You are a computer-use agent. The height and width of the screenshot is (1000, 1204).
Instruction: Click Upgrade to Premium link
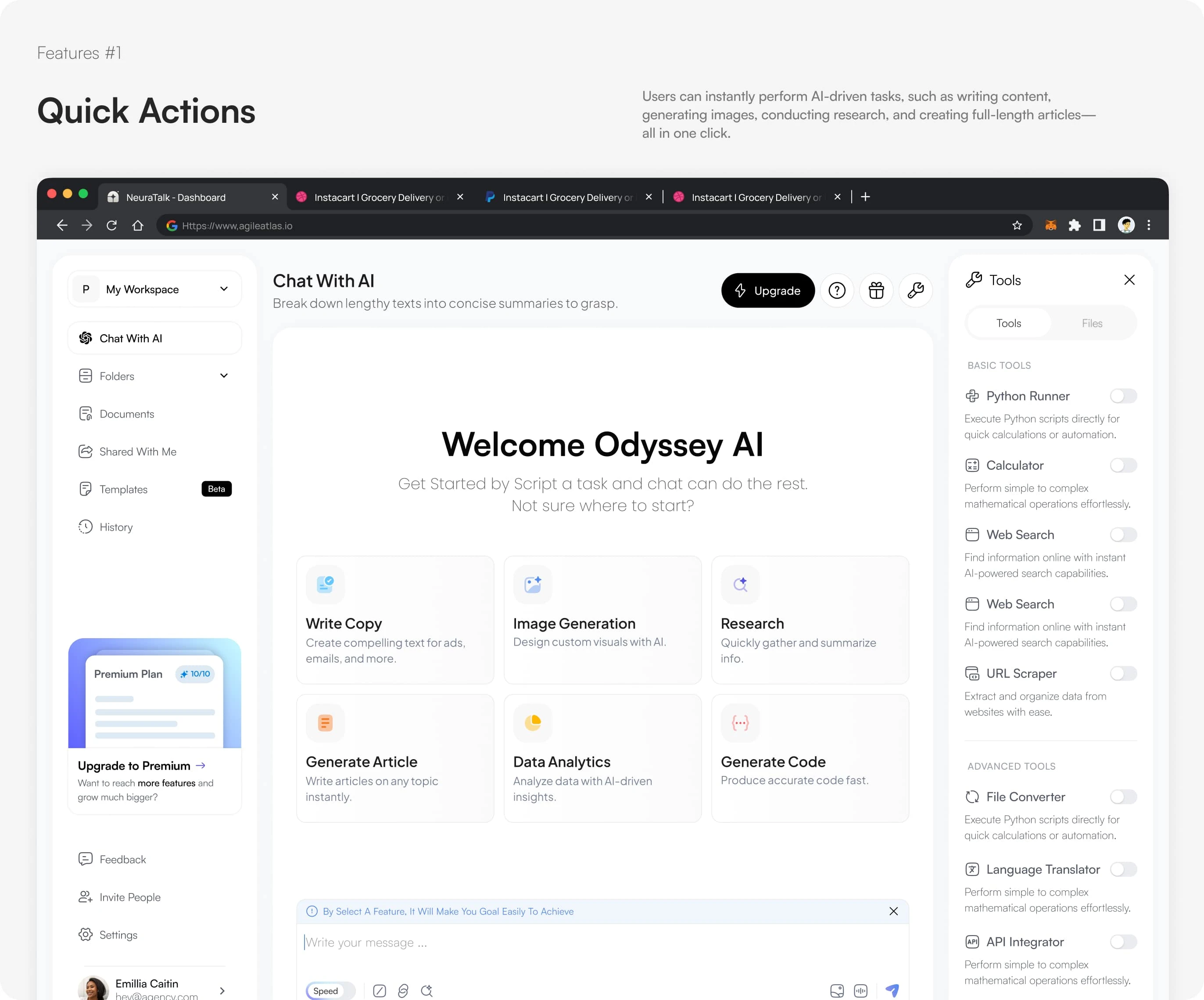[x=142, y=766]
